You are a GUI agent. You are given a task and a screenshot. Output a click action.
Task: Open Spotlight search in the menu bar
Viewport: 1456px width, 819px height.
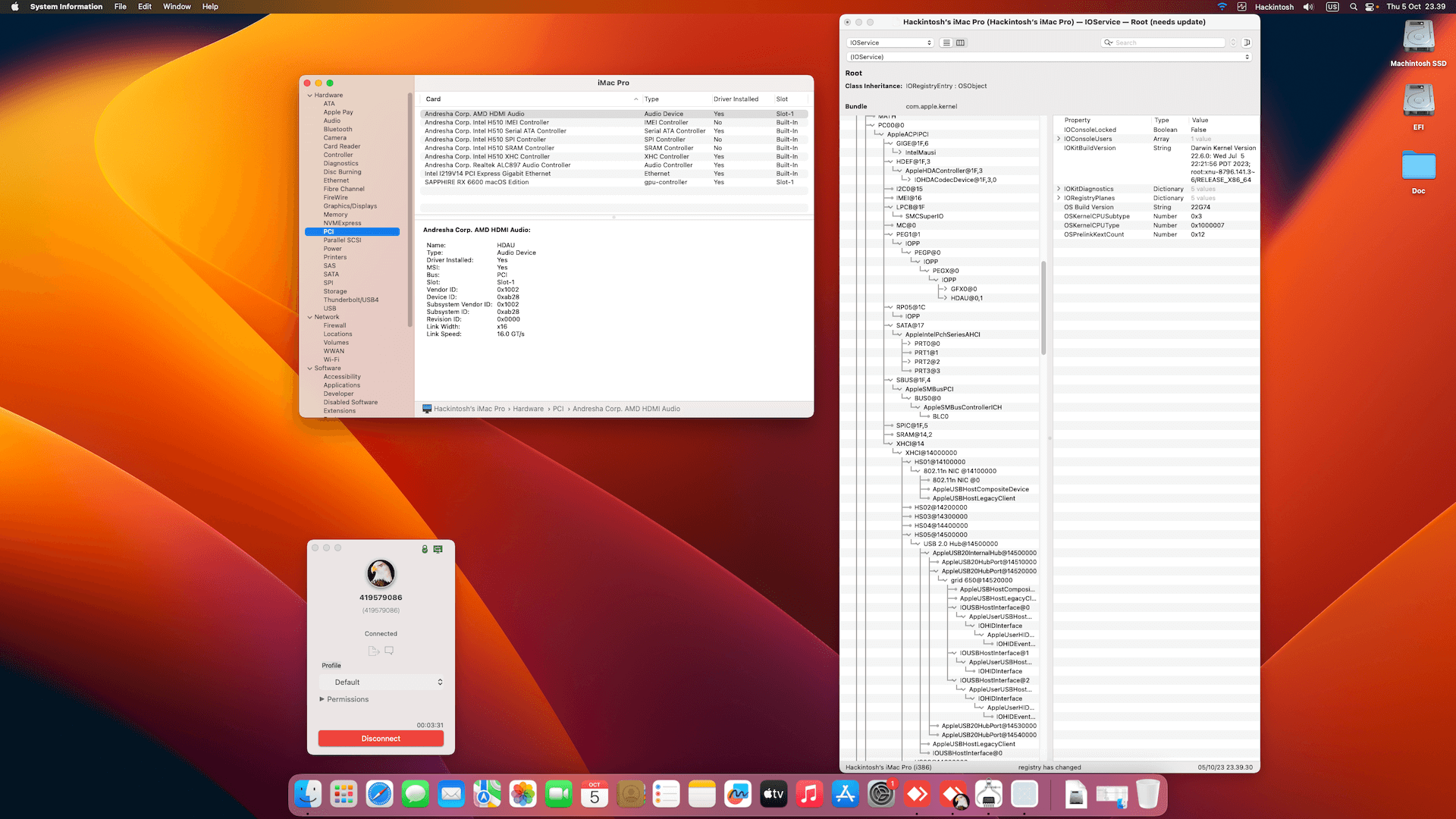[x=1353, y=7]
